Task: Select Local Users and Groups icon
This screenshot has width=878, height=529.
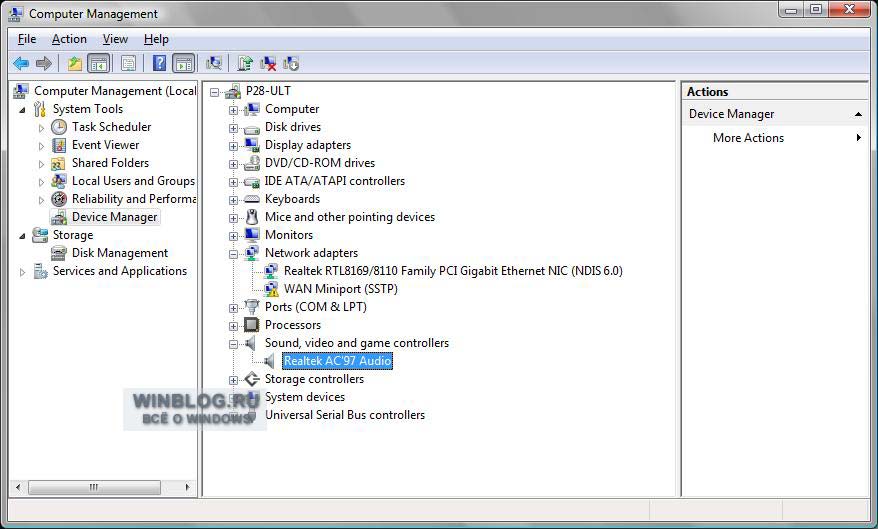Action: tap(59, 181)
